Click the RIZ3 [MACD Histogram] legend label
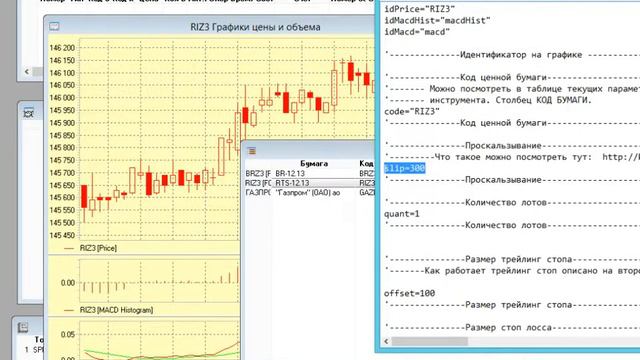Screen dimensions: 640x360 tap(116, 310)
